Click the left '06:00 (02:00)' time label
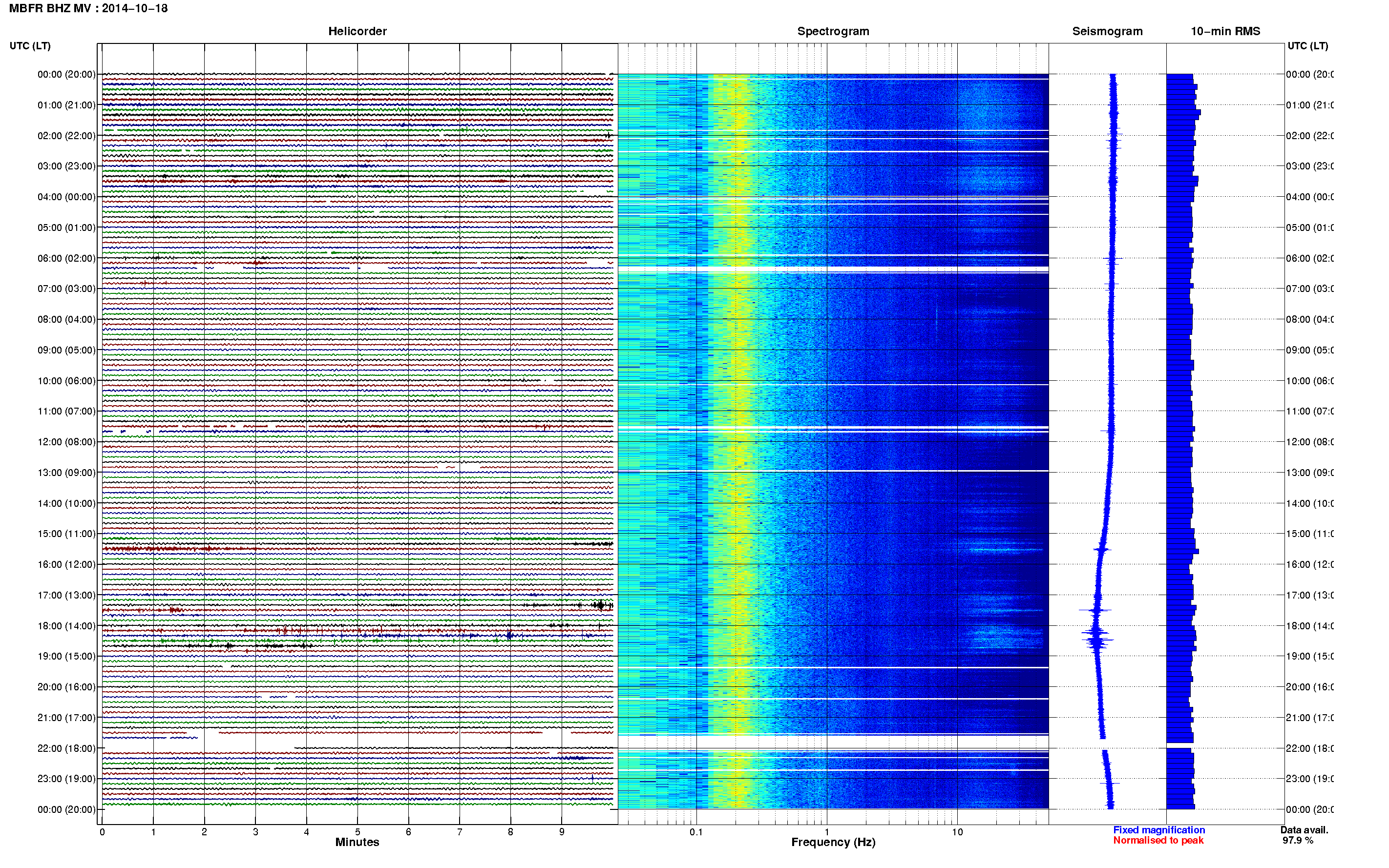Viewport: 1389px width, 868px height. click(x=66, y=258)
